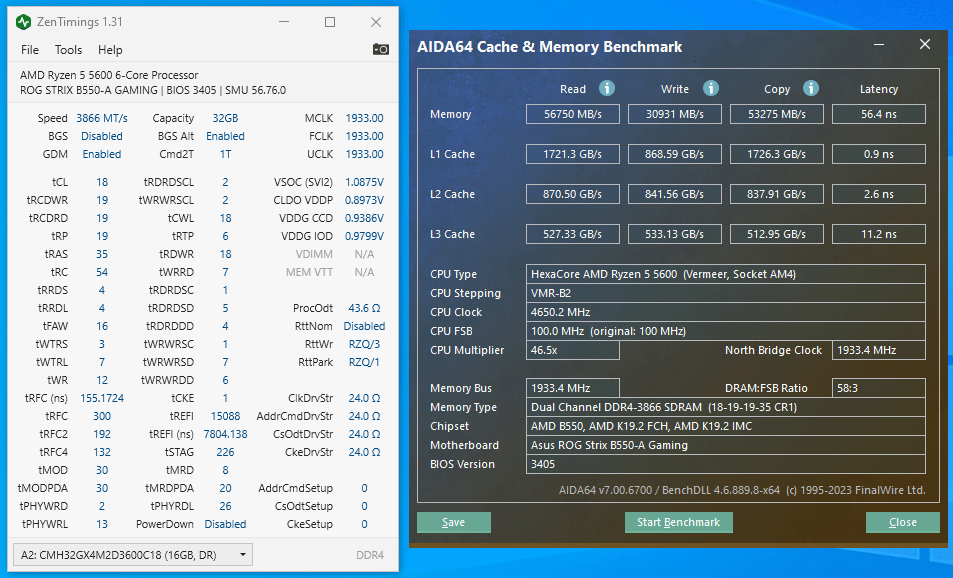The width and height of the screenshot is (953, 578).
Task: Click the tREFI (ns) 7804.138 value
Action: (x=225, y=434)
